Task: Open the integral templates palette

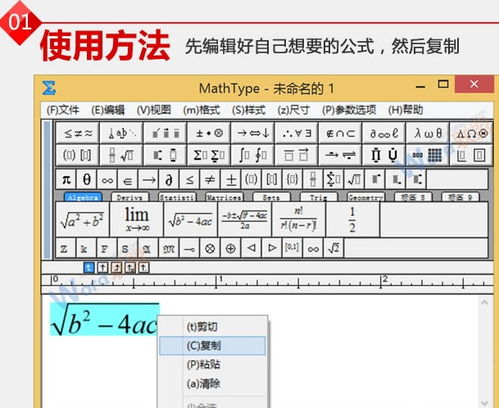Action: (x=253, y=155)
